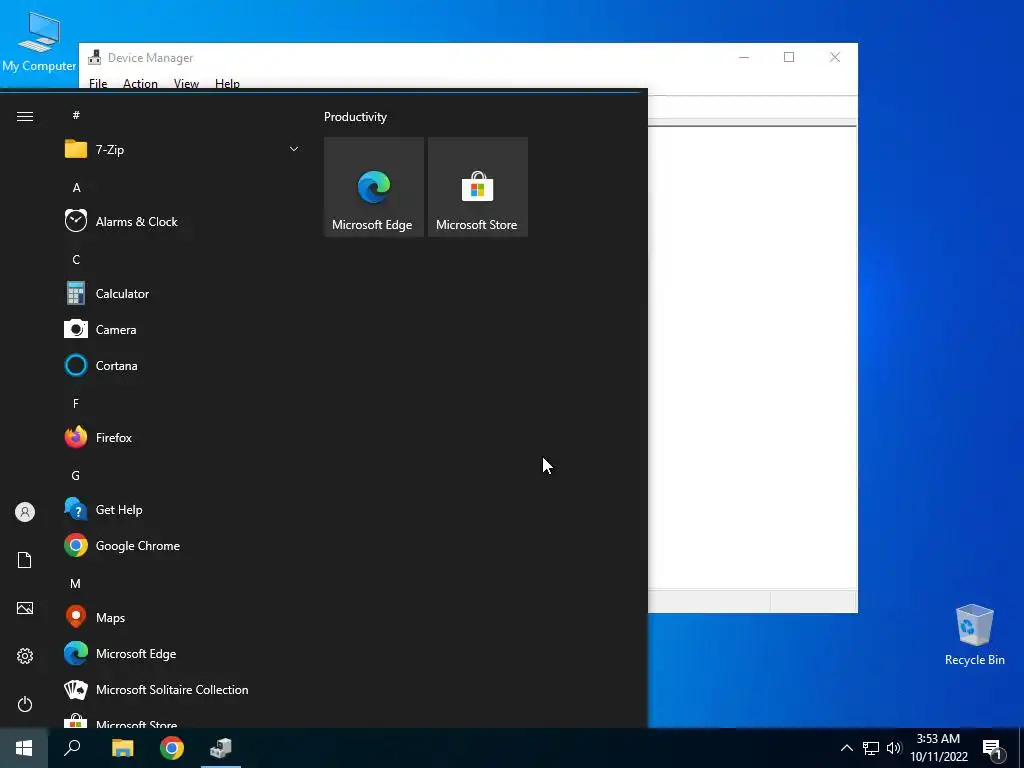1024x768 pixels.
Task: Open the notification Action Center icon
Action: tap(993, 748)
